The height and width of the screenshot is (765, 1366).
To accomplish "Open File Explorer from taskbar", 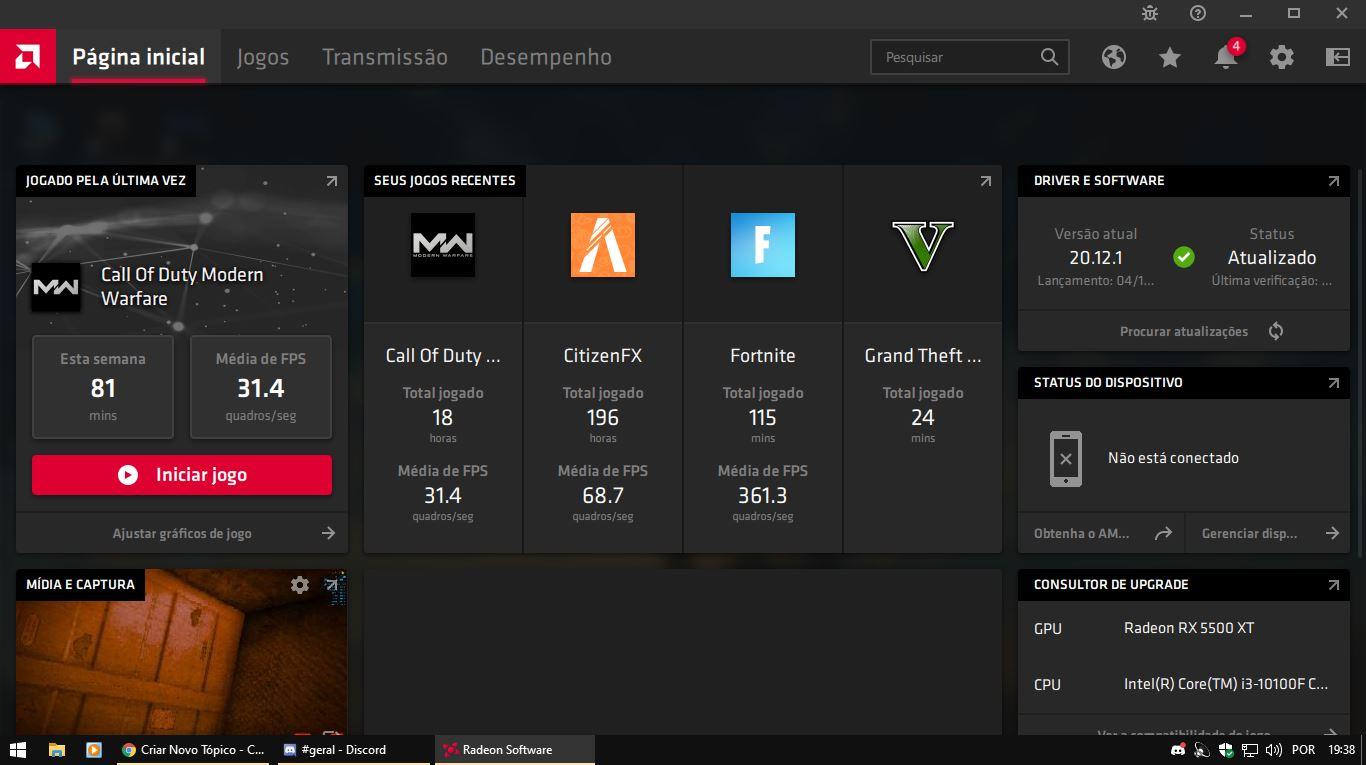I will tap(57, 749).
